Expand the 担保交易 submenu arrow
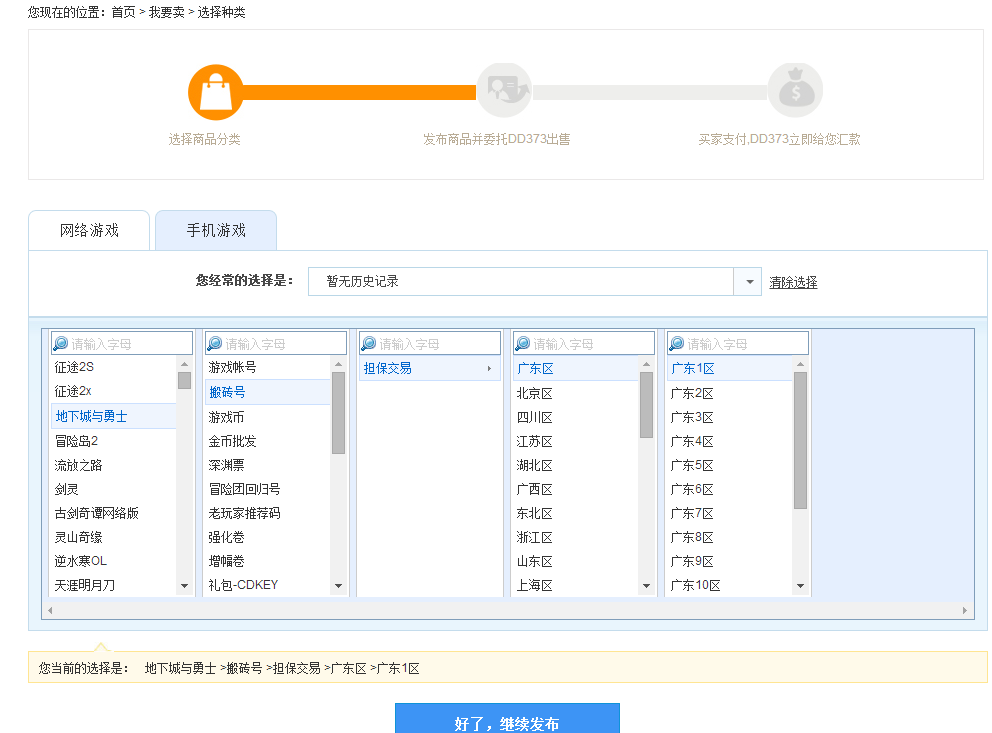Screen dimensions: 992x733 click(x=489, y=368)
